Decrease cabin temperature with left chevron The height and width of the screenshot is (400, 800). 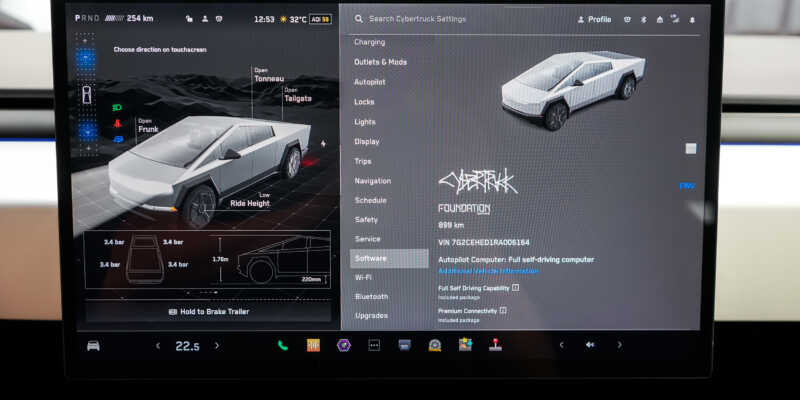tap(158, 346)
